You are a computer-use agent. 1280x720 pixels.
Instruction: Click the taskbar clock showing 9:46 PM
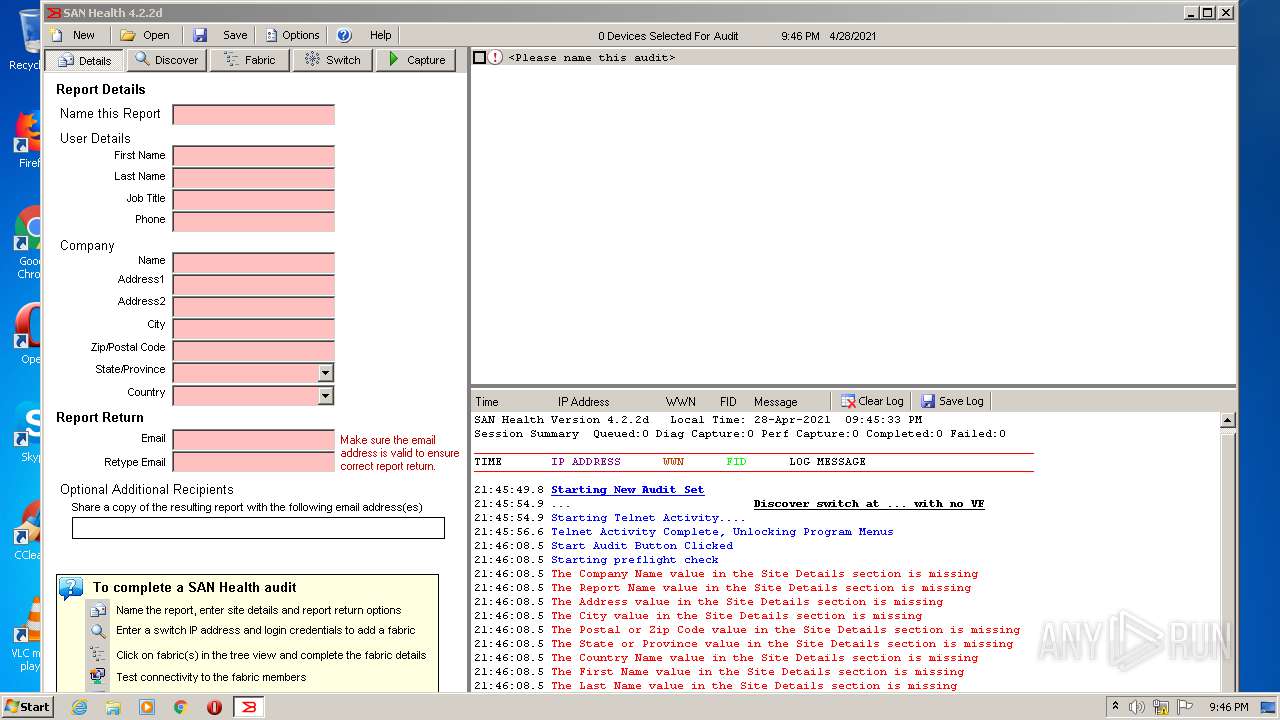pos(1229,707)
